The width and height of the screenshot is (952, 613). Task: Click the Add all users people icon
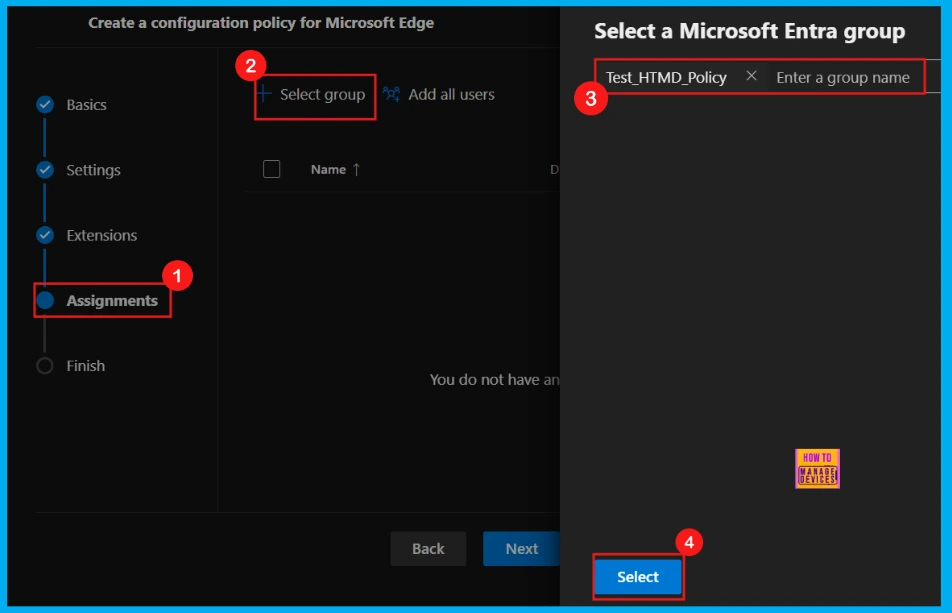pyautogui.click(x=392, y=94)
